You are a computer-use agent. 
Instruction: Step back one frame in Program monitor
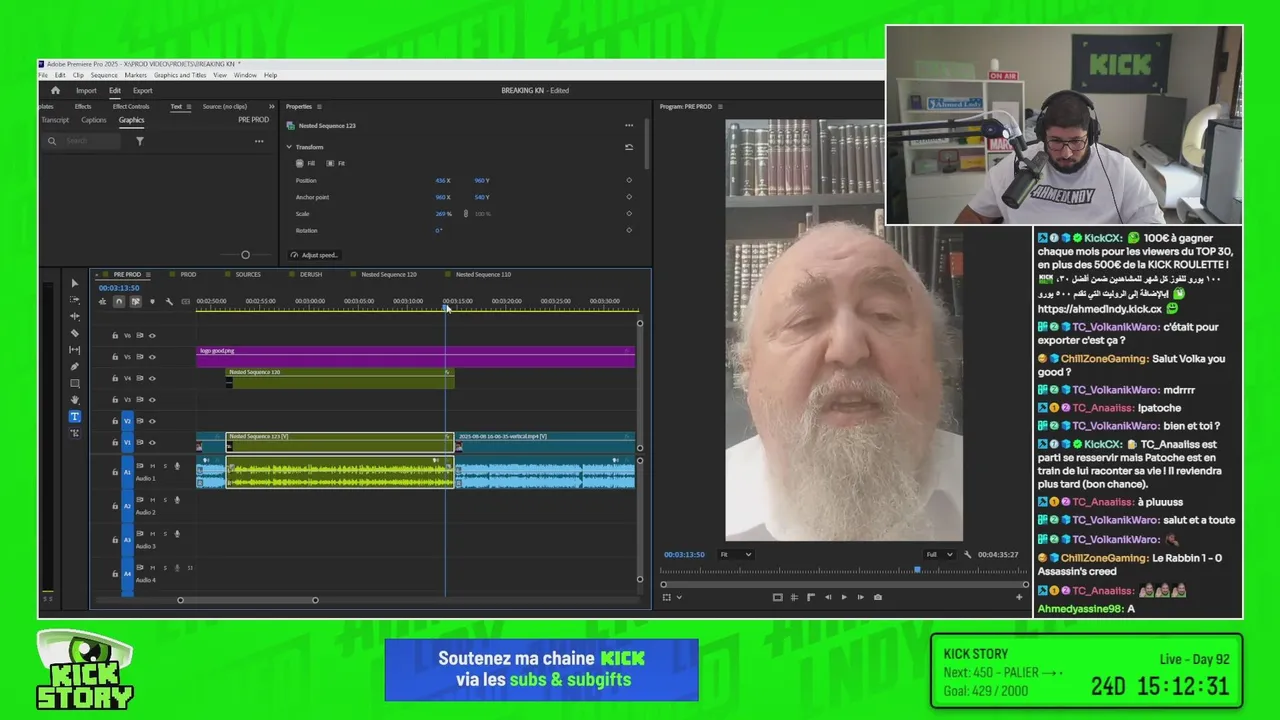click(827, 597)
